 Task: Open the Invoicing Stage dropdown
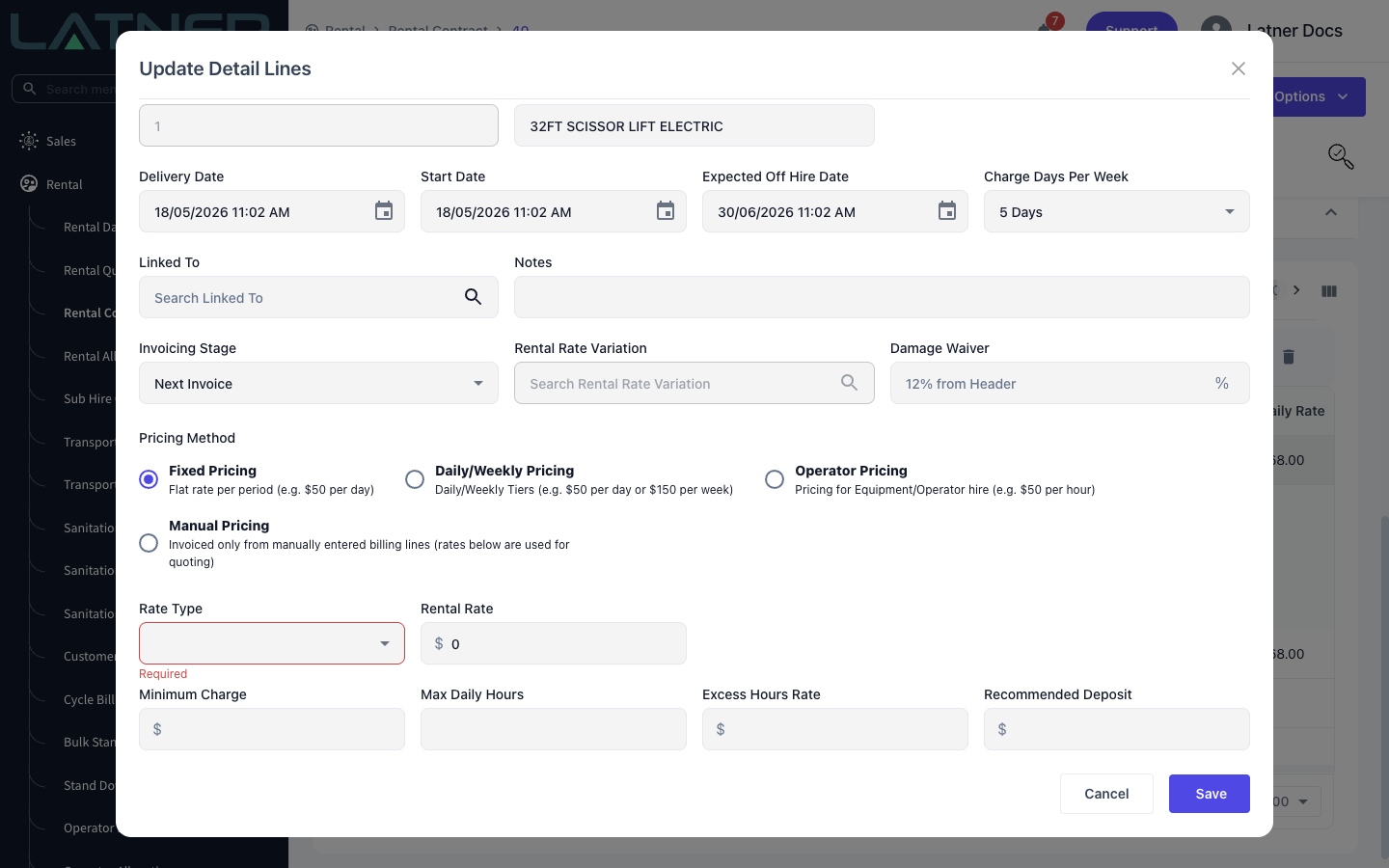pyautogui.click(x=318, y=383)
